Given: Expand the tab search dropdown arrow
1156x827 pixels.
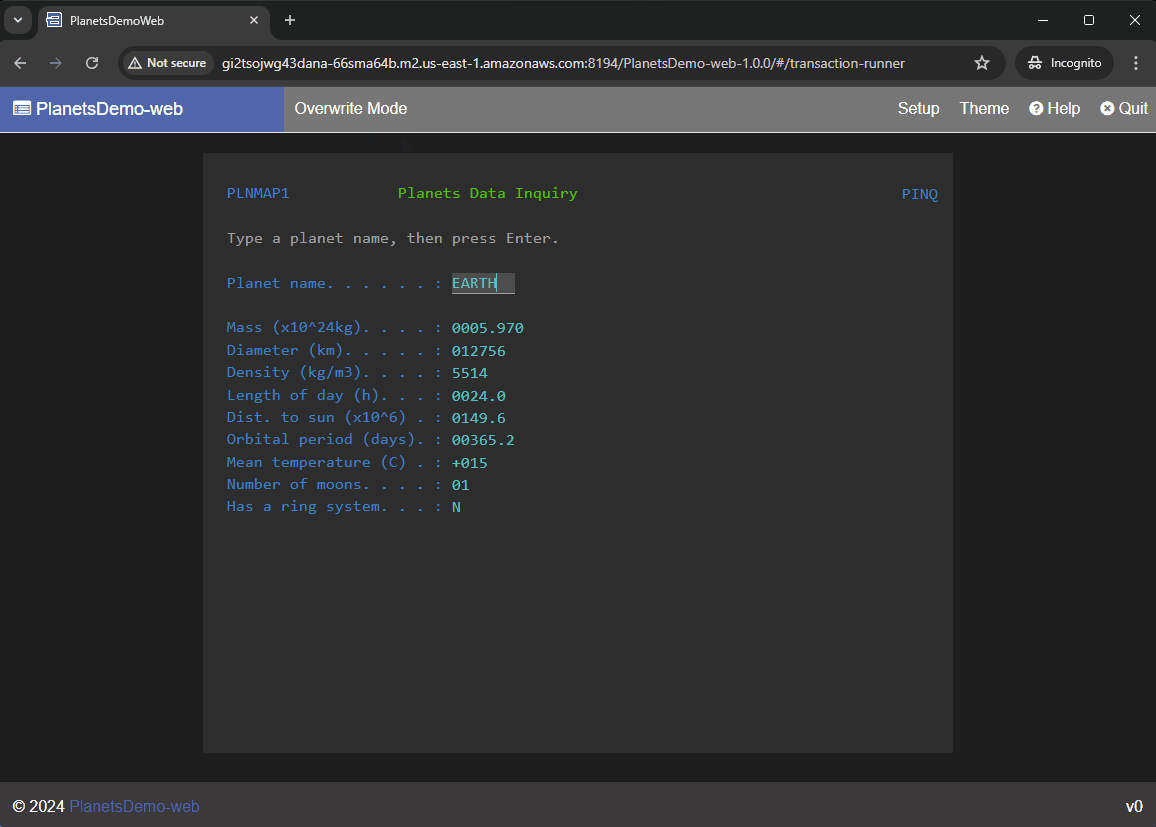Looking at the screenshot, I should pos(17,20).
